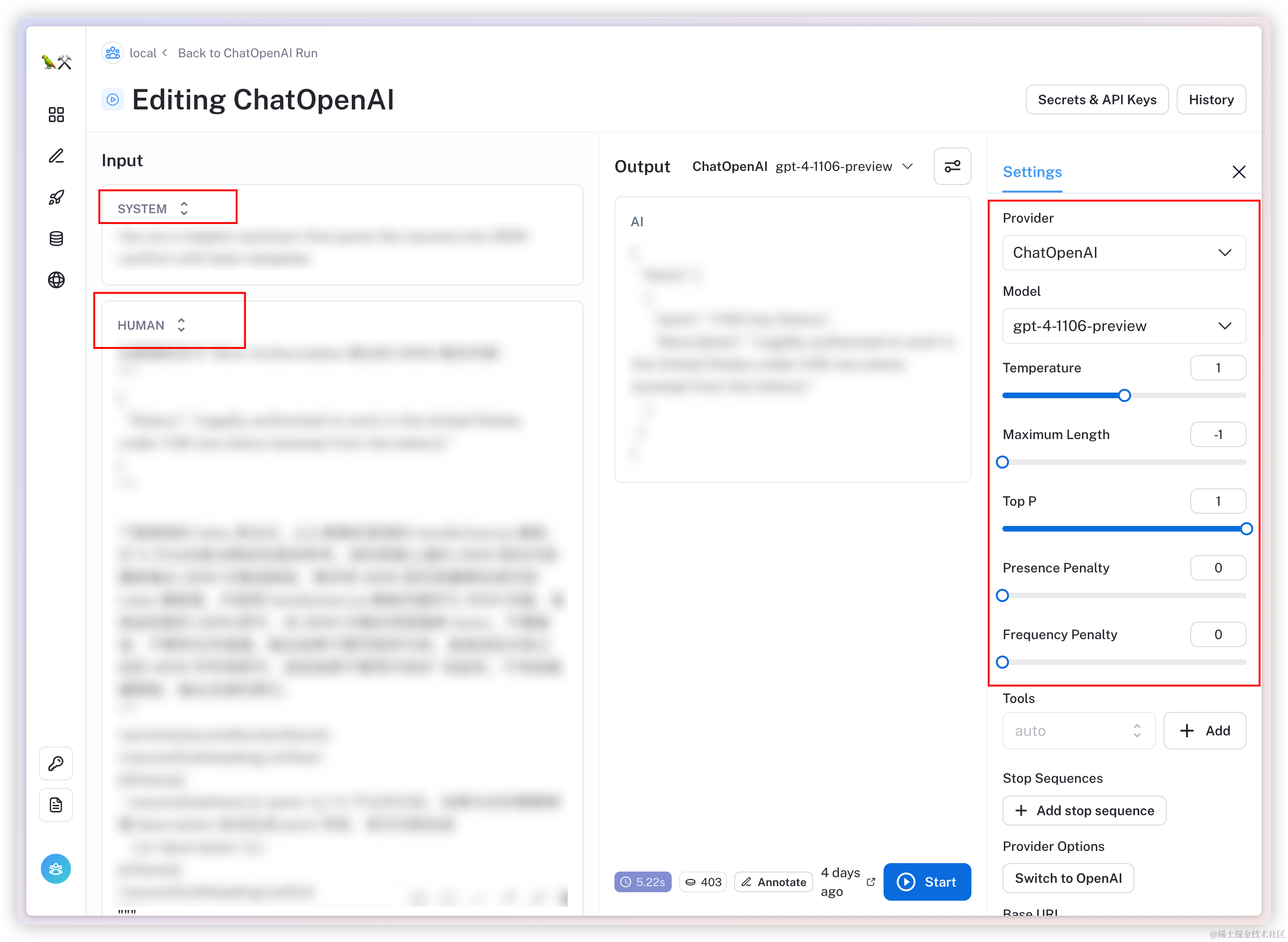The image size is (1288, 942).
Task: Open the Tools auto selector
Action: (x=1078, y=731)
